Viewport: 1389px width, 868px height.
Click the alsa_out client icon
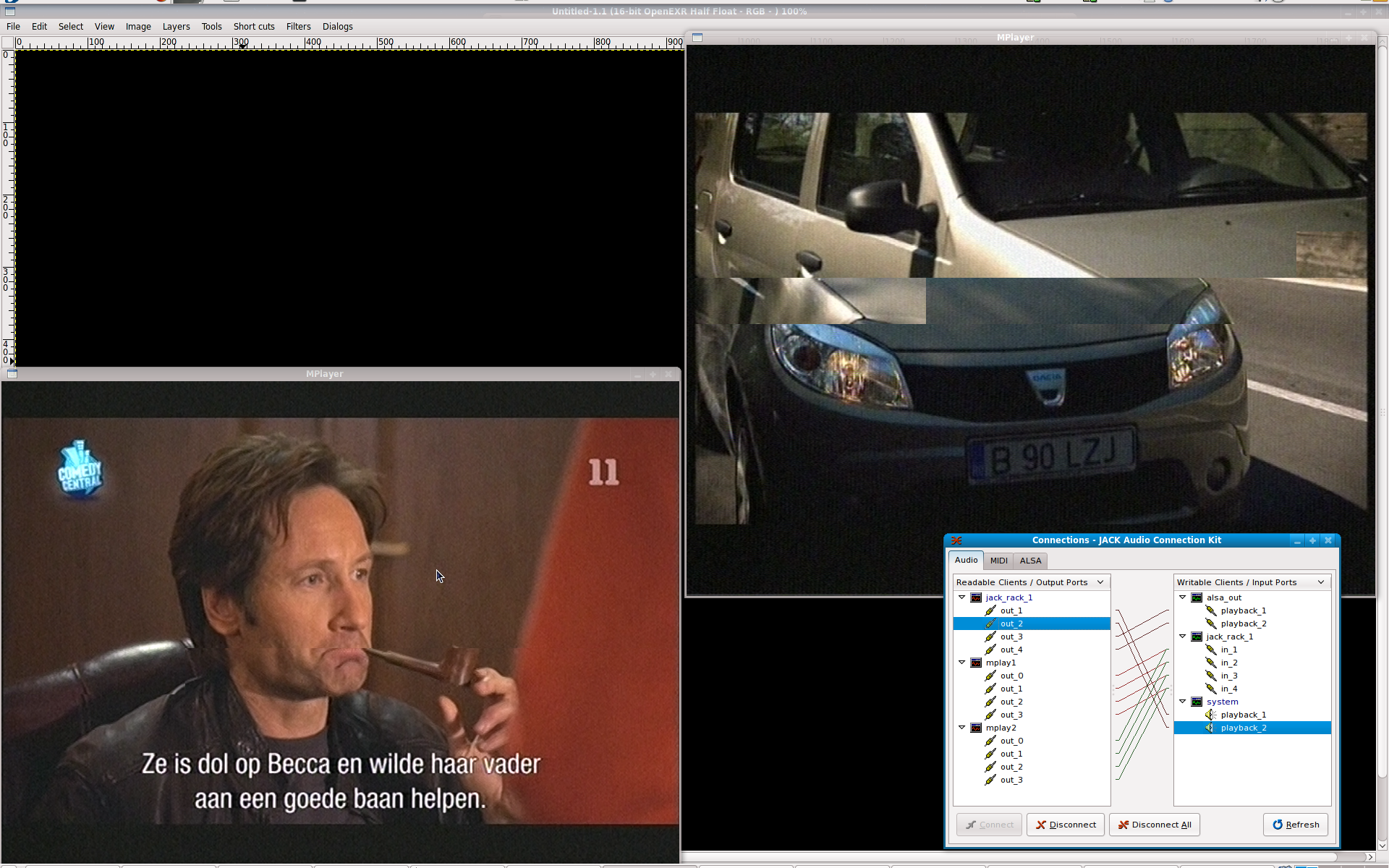pos(1197,597)
